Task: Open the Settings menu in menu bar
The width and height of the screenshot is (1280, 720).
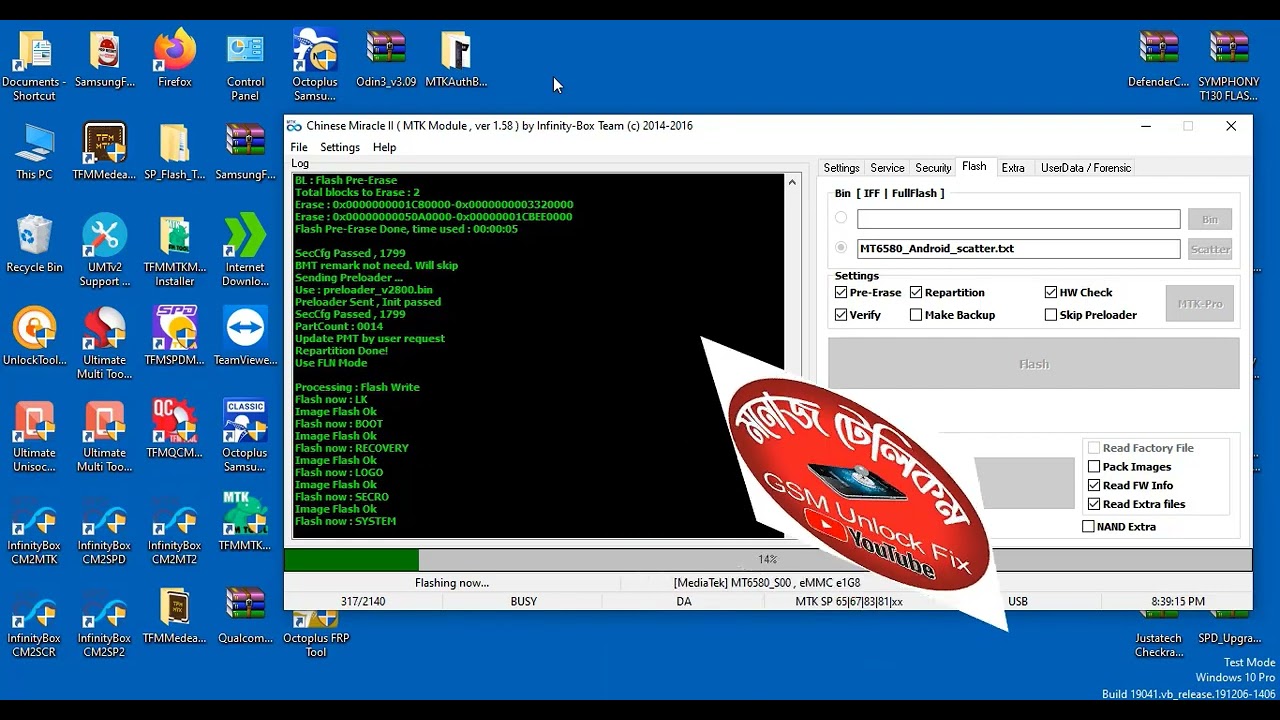Action: tap(340, 147)
